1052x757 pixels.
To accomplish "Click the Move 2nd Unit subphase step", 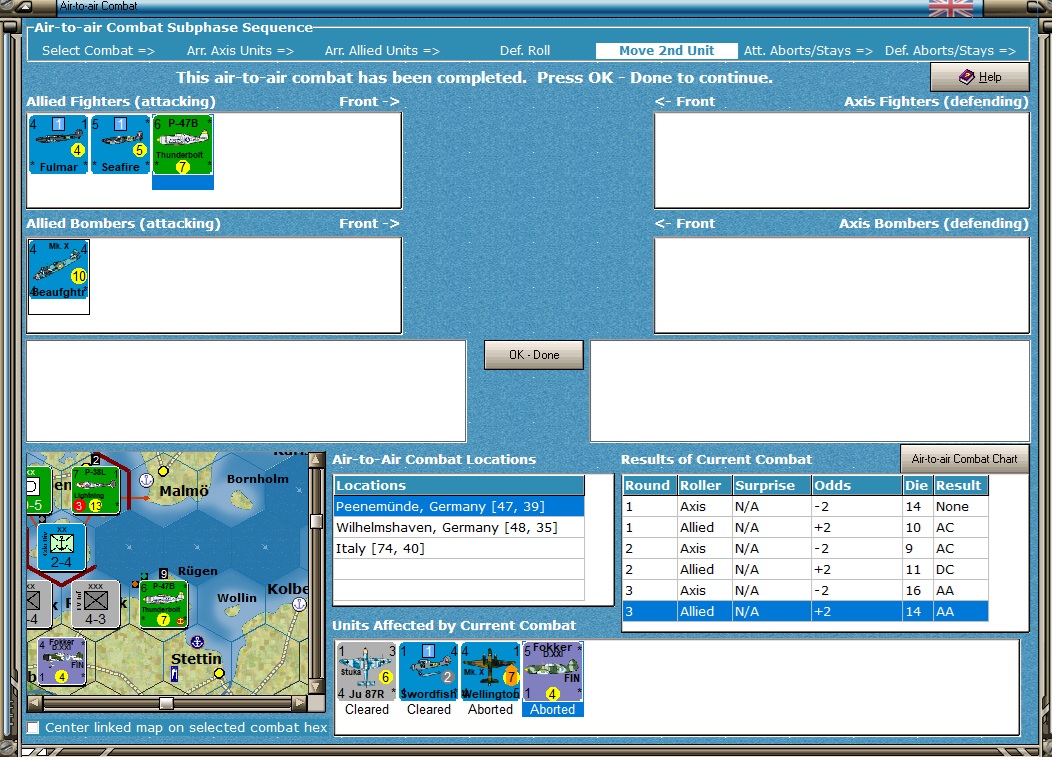I will point(666,50).
